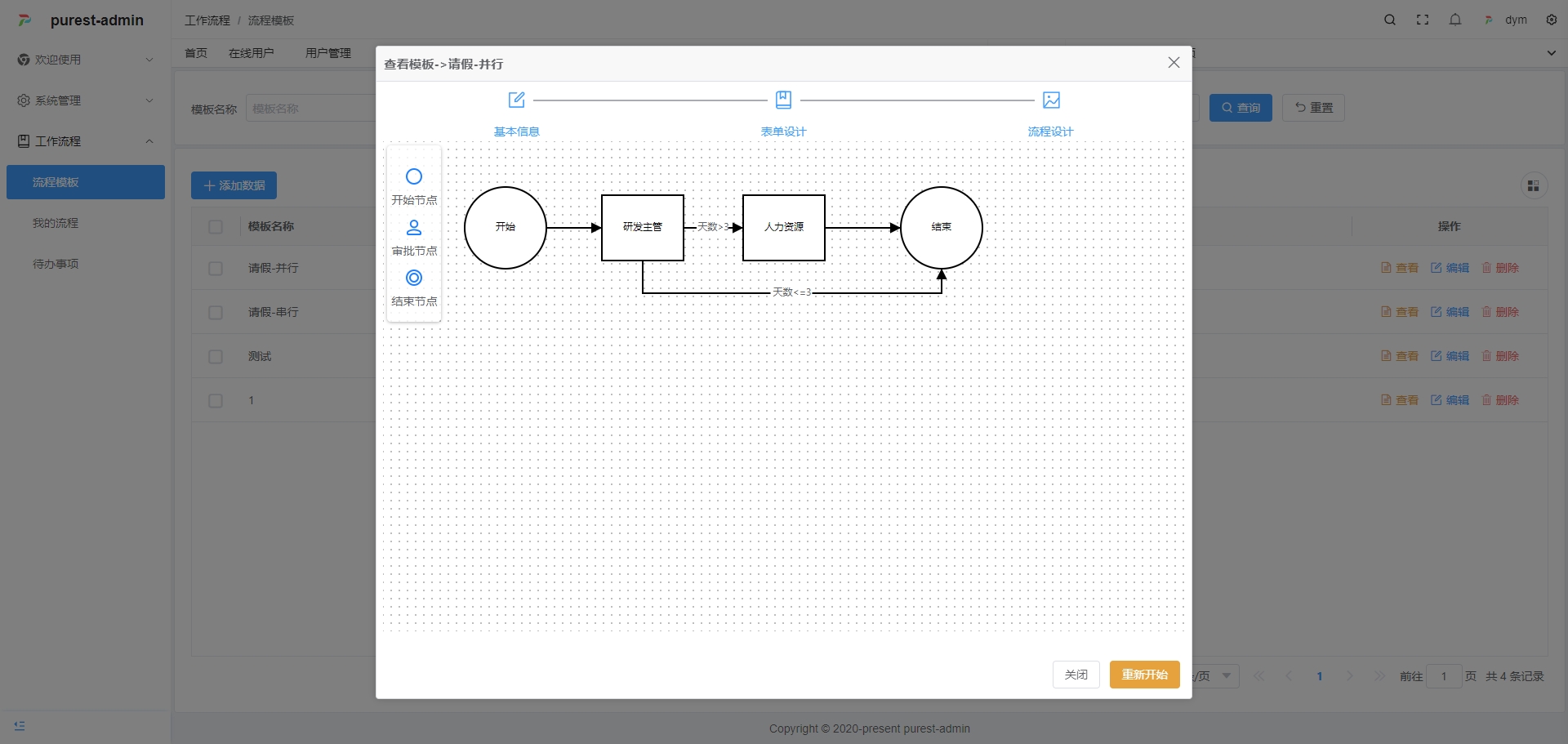Viewport: 1568px width, 744px height.
Task: Select the 人力资源 node on canvas
Action: pyautogui.click(x=784, y=228)
